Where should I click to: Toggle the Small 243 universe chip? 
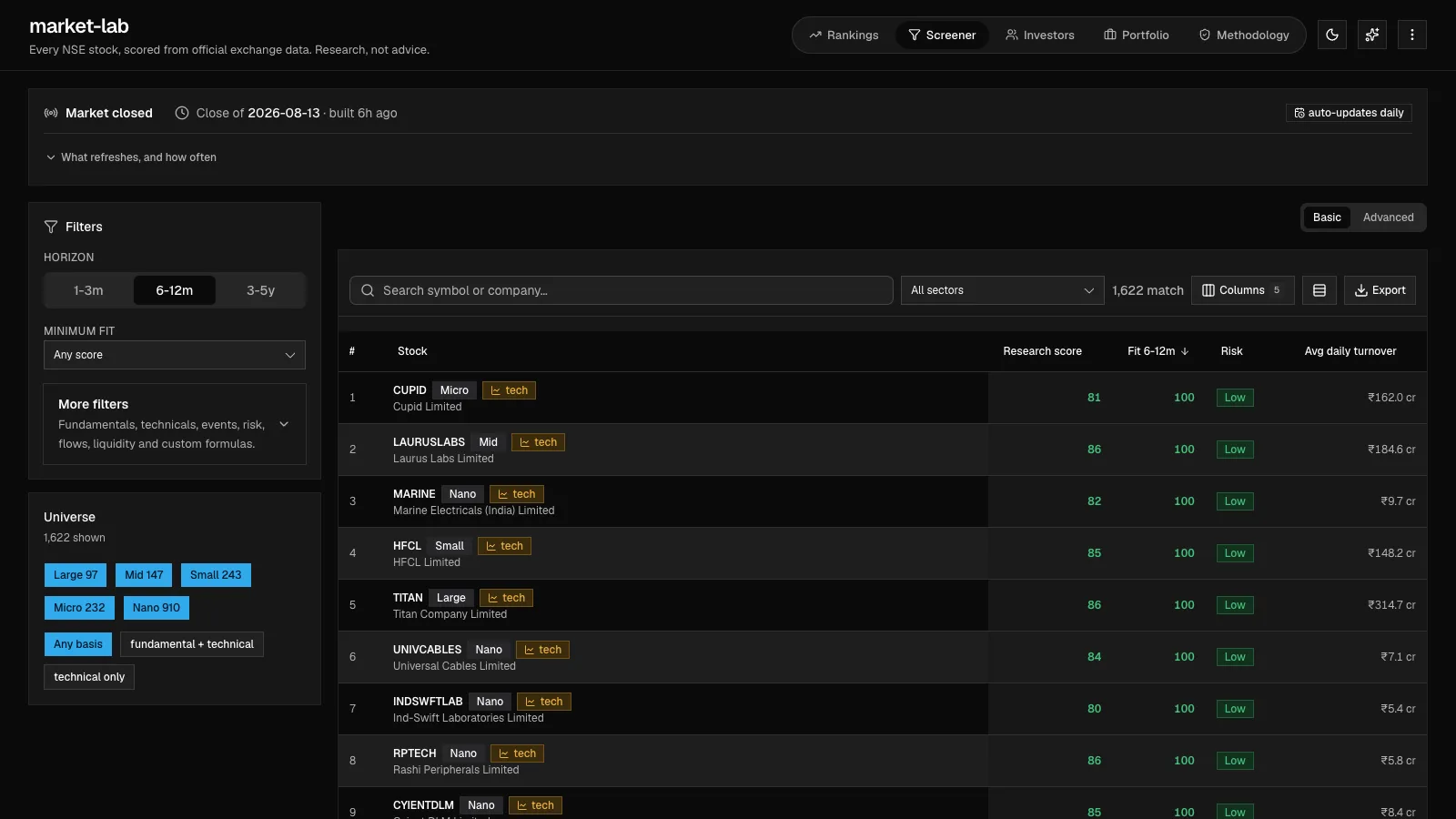[216, 575]
